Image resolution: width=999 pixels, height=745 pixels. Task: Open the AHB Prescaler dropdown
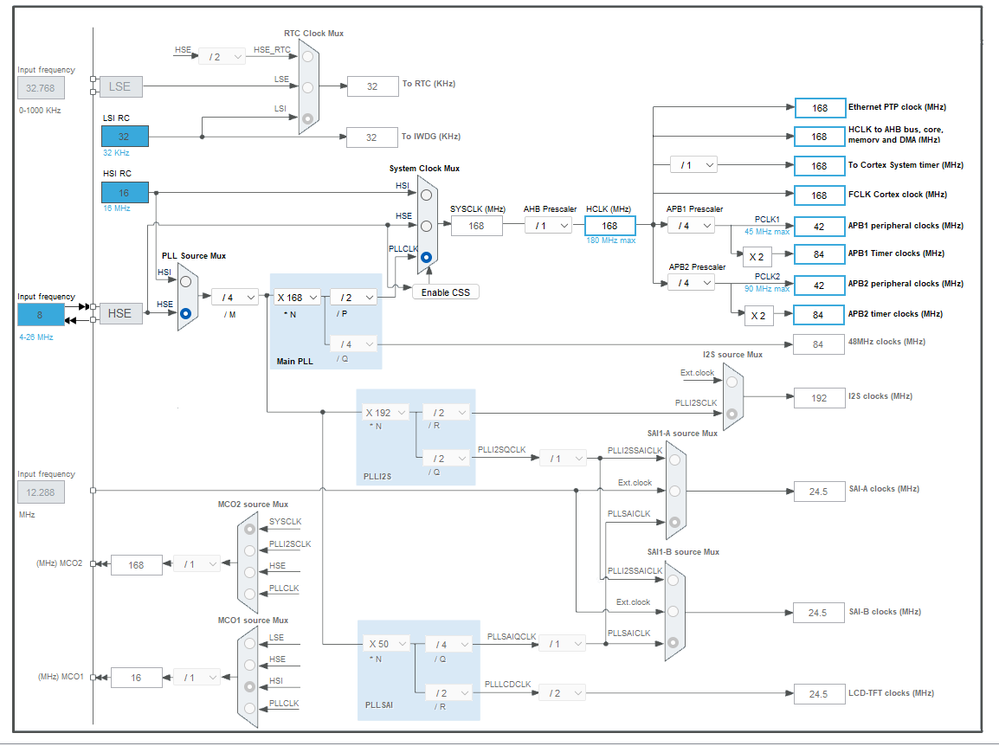pos(549,226)
